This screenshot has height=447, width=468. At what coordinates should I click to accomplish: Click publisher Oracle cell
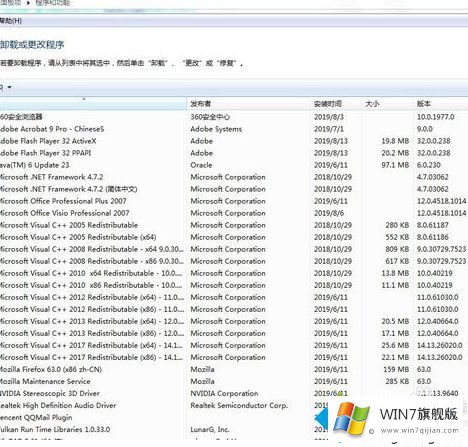[x=201, y=165]
